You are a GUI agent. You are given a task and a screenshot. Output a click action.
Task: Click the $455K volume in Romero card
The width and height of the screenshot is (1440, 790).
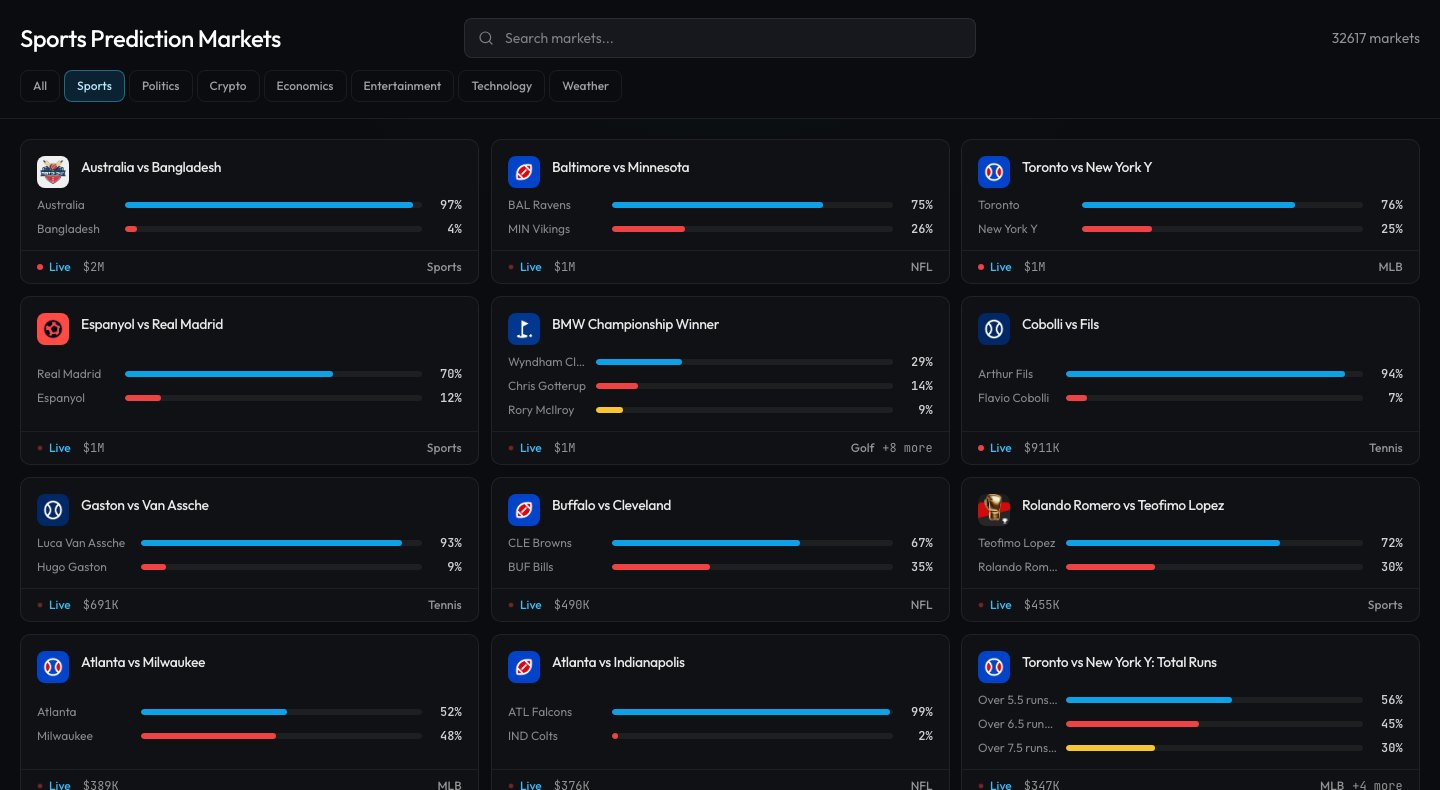point(1041,605)
